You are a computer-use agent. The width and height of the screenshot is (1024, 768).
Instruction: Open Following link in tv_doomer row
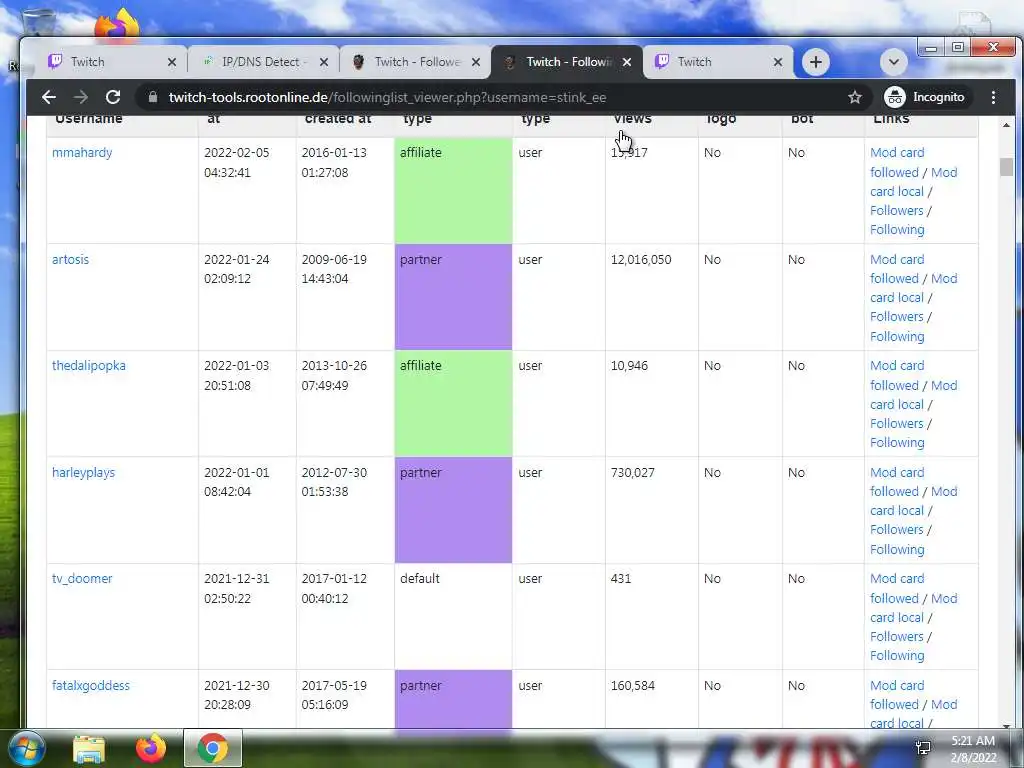point(897,656)
